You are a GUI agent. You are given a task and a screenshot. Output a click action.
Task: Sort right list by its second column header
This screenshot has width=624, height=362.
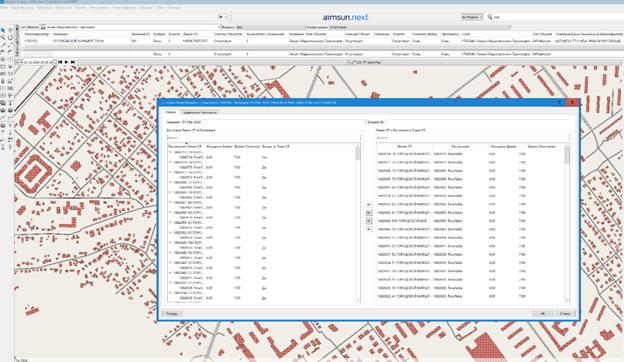[460, 146]
